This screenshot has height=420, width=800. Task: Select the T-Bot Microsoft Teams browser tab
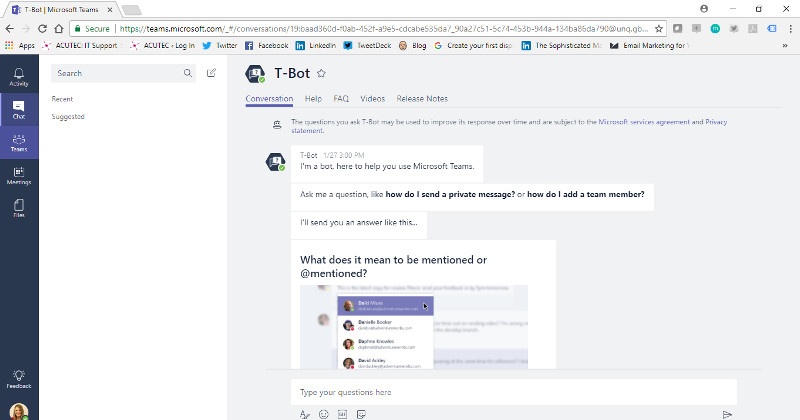60,9
